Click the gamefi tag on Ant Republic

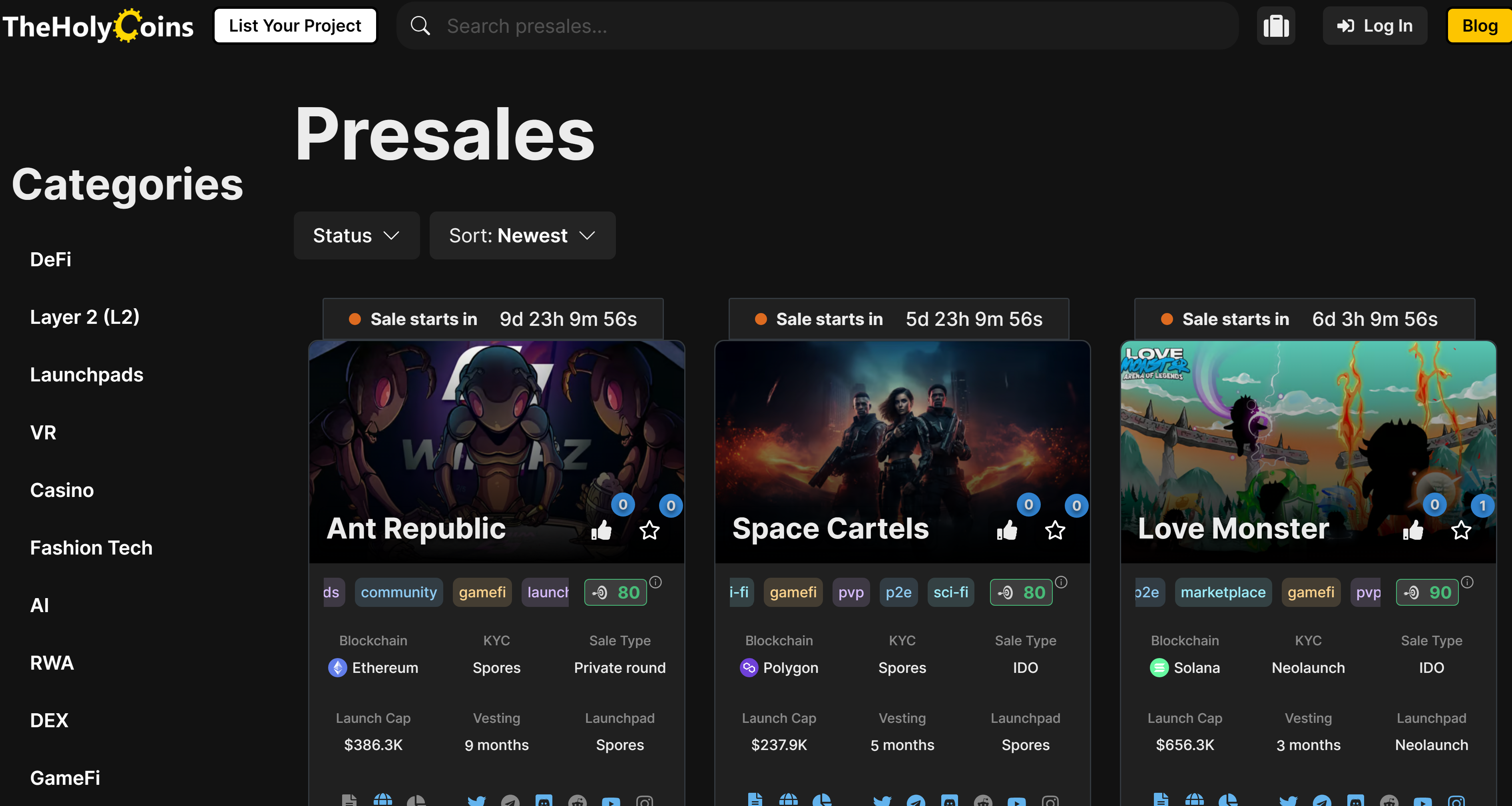pyautogui.click(x=482, y=592)
